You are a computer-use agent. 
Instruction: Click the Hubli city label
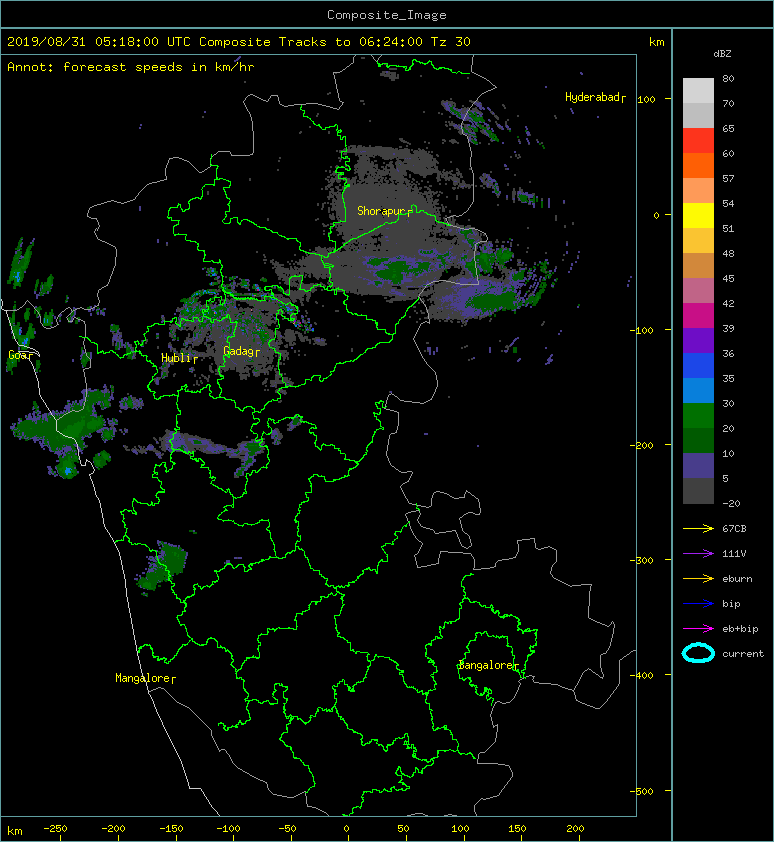point(179,358)
